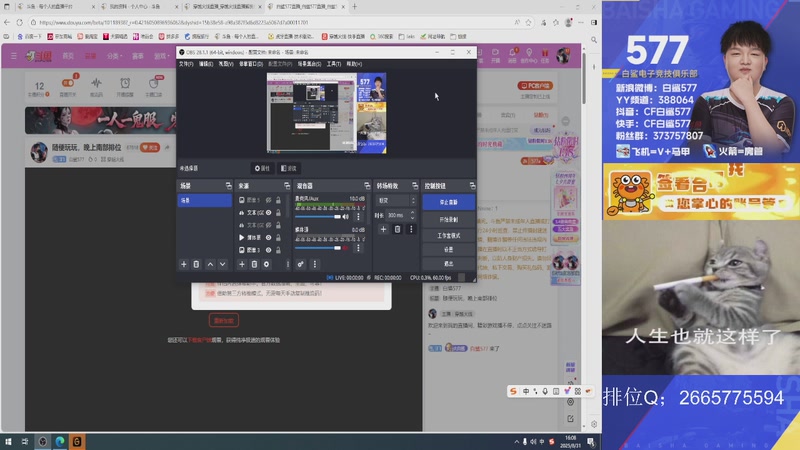The width and height of the screenshot is (800, 450).
Task: Click Exit in OBS controls
Action: point(448,264)
